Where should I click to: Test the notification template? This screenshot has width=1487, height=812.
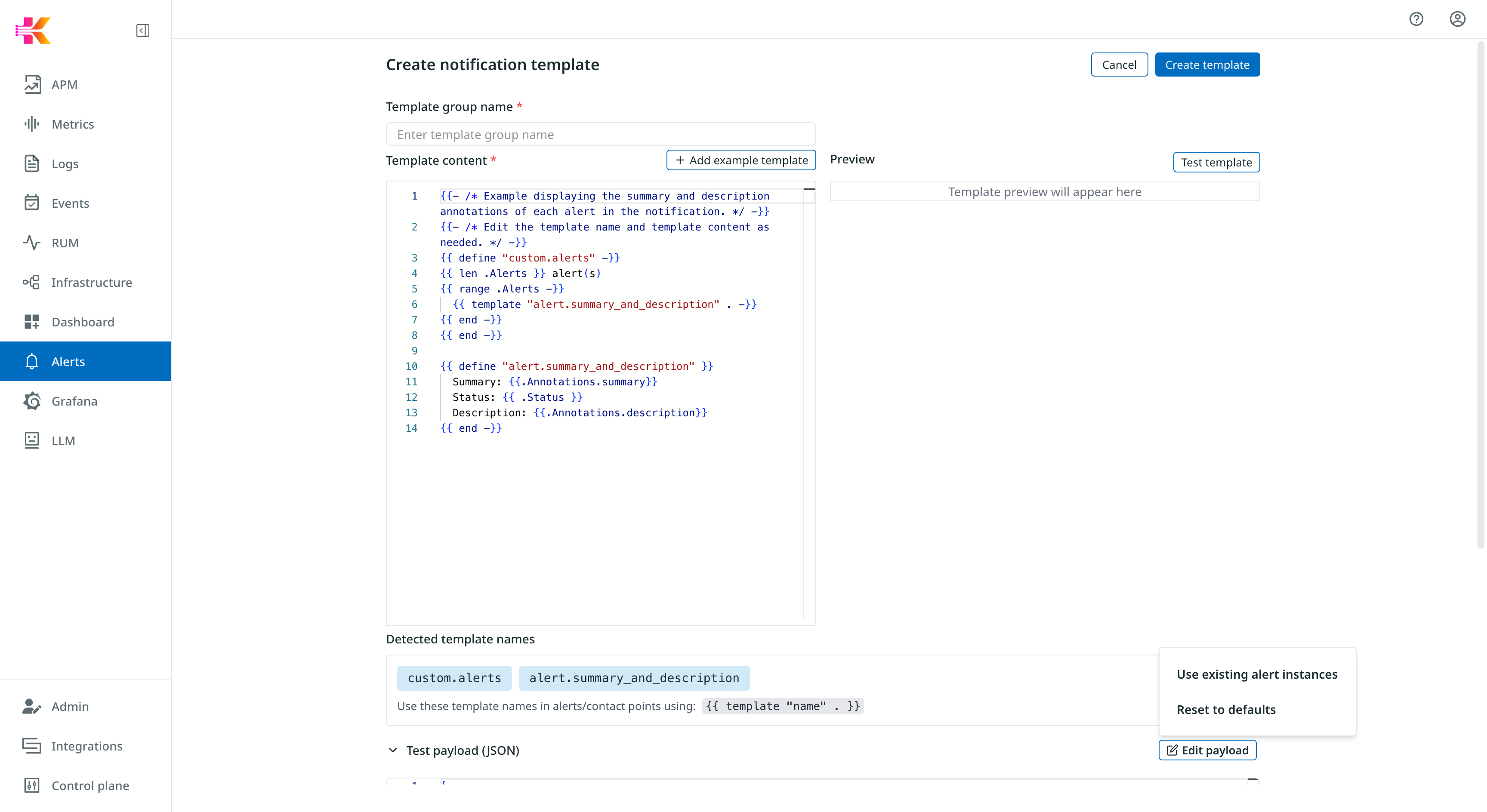(x=1216, y=162)
